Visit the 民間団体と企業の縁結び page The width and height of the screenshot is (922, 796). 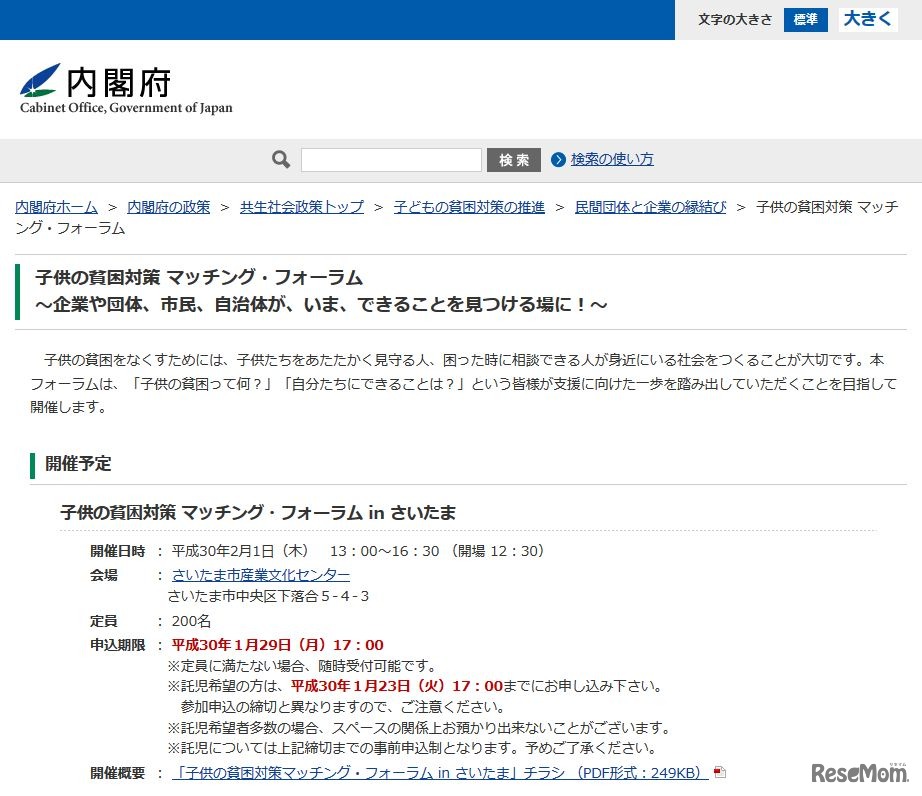coord(651,206)
